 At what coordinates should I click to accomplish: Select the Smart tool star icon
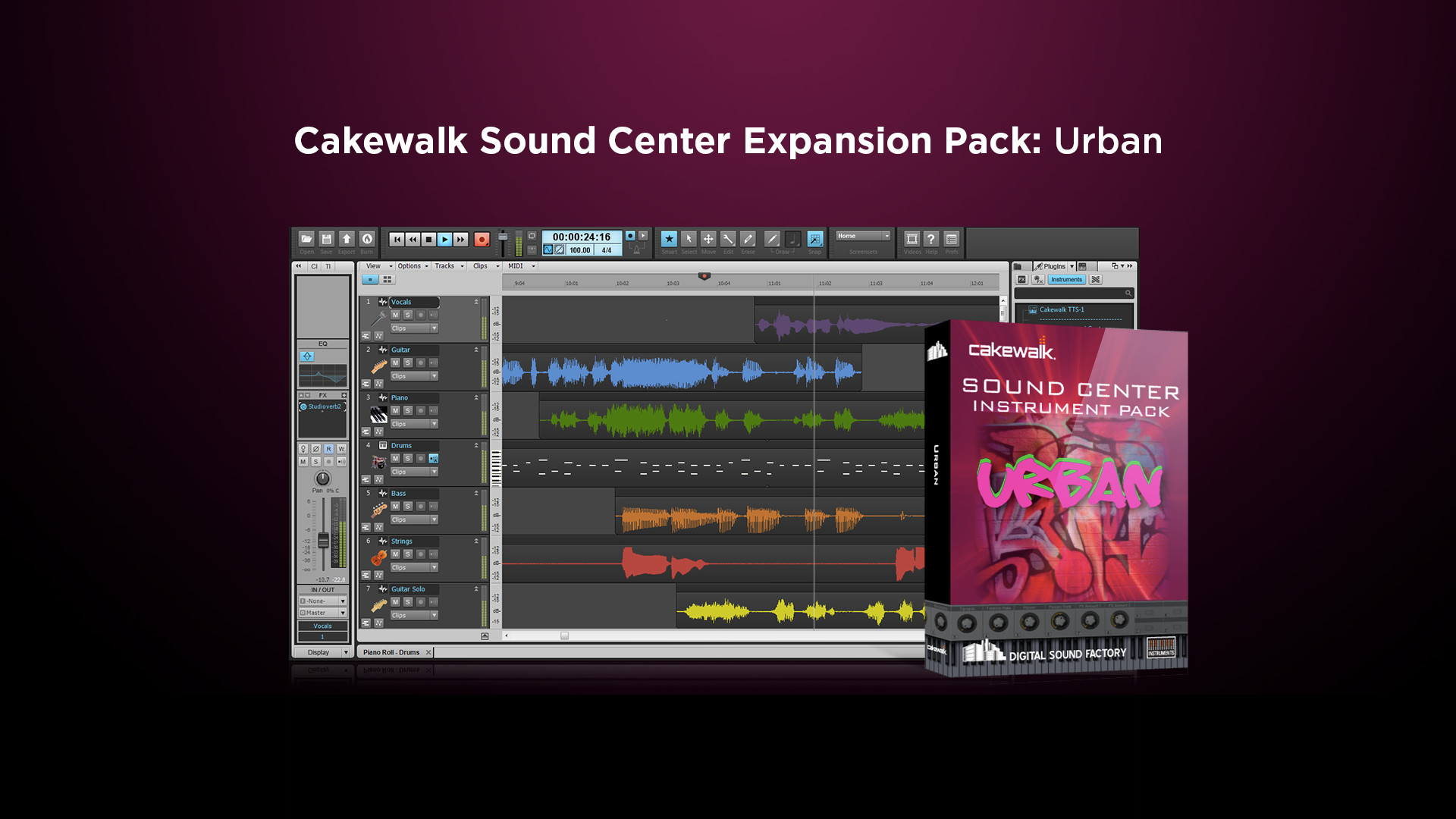click(x=669, y=239)
